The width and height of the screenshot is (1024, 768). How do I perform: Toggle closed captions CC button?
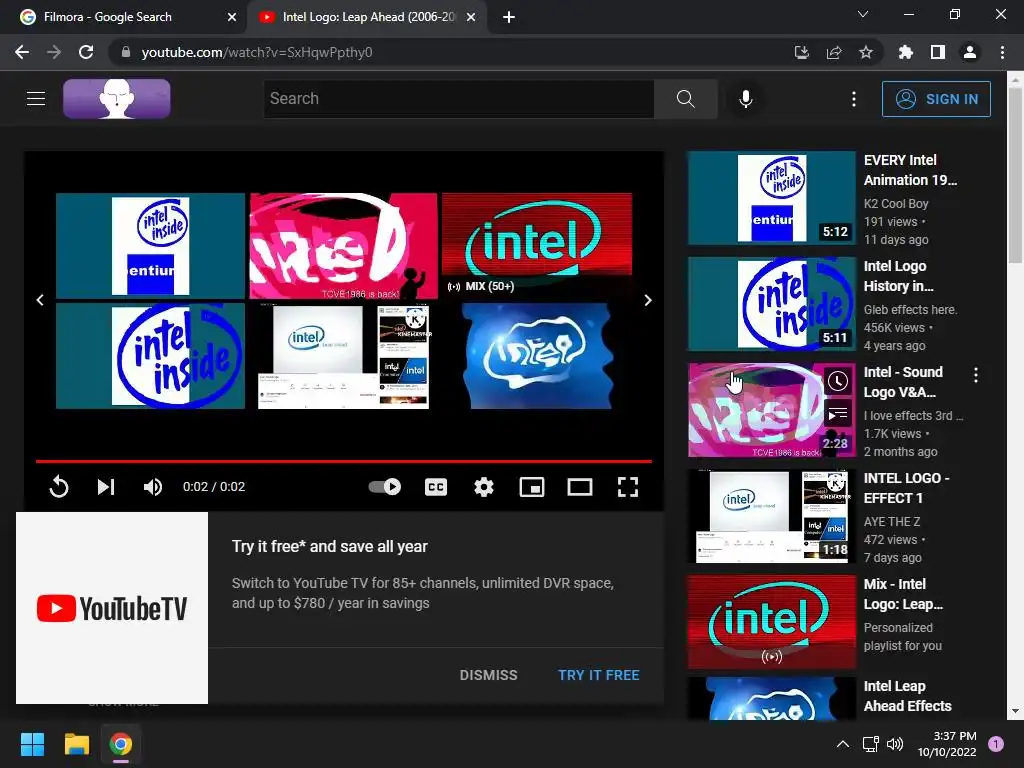pos(436,487)
